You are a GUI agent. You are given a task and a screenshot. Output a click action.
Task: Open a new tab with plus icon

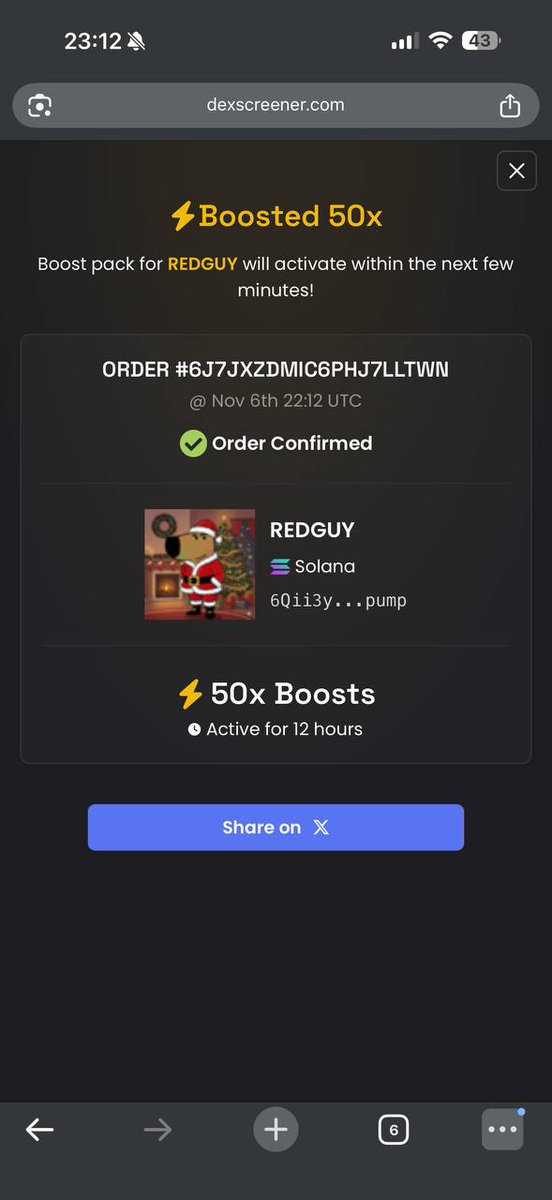click(276, 1130)
